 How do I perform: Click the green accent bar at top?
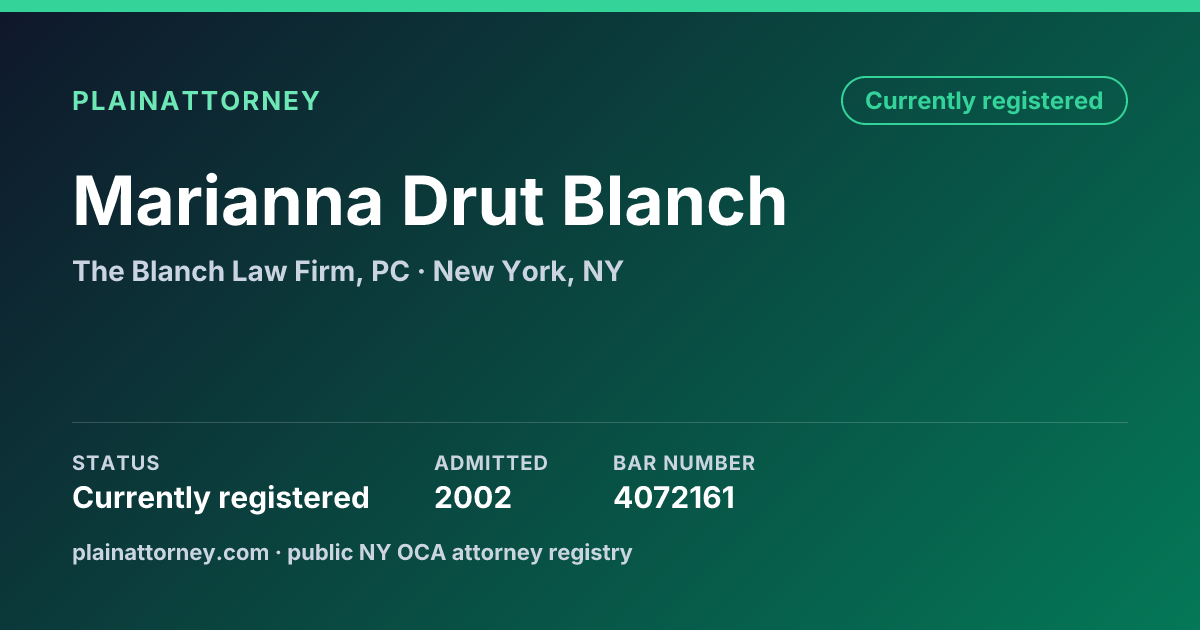600,6
